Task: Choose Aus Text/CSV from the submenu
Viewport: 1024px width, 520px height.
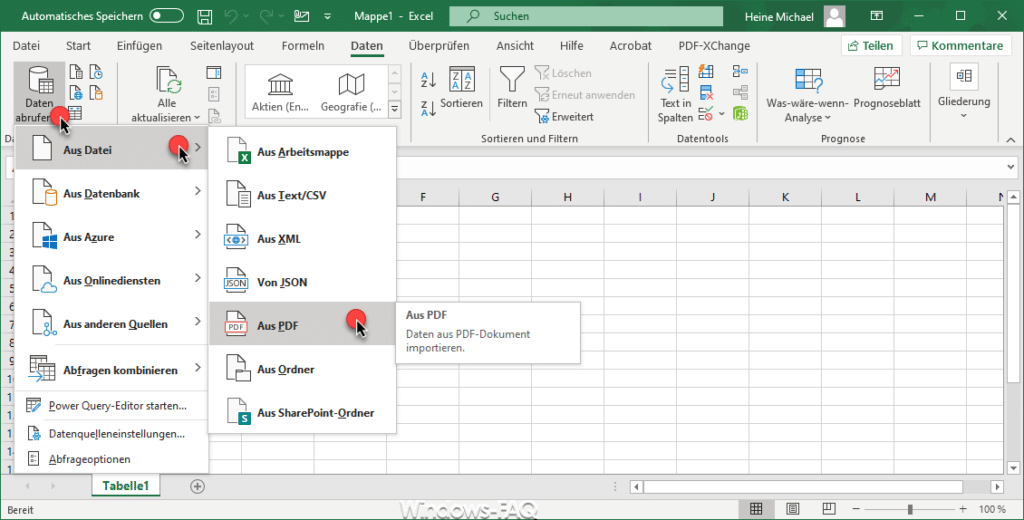Action: pyautogui.click(x=302, y=195)
